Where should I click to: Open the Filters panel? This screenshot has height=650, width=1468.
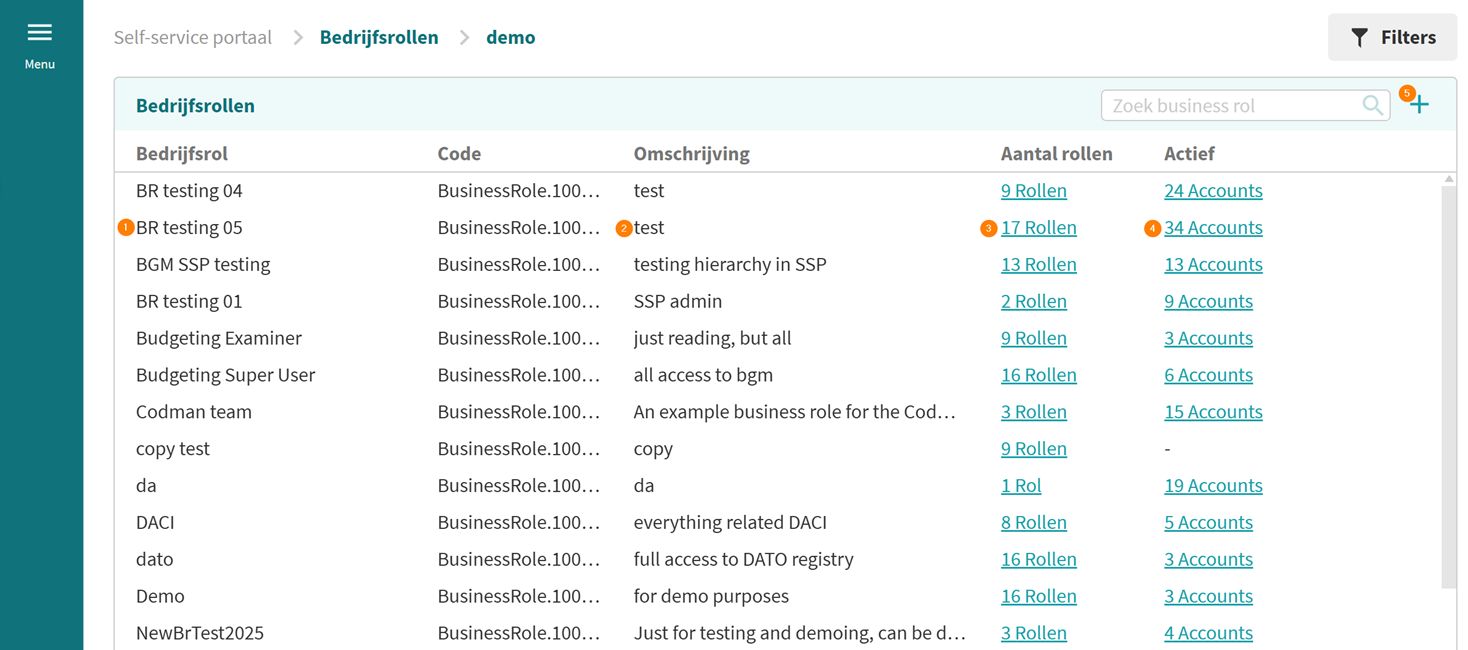pyautogui.click(x=1392, y=38)
